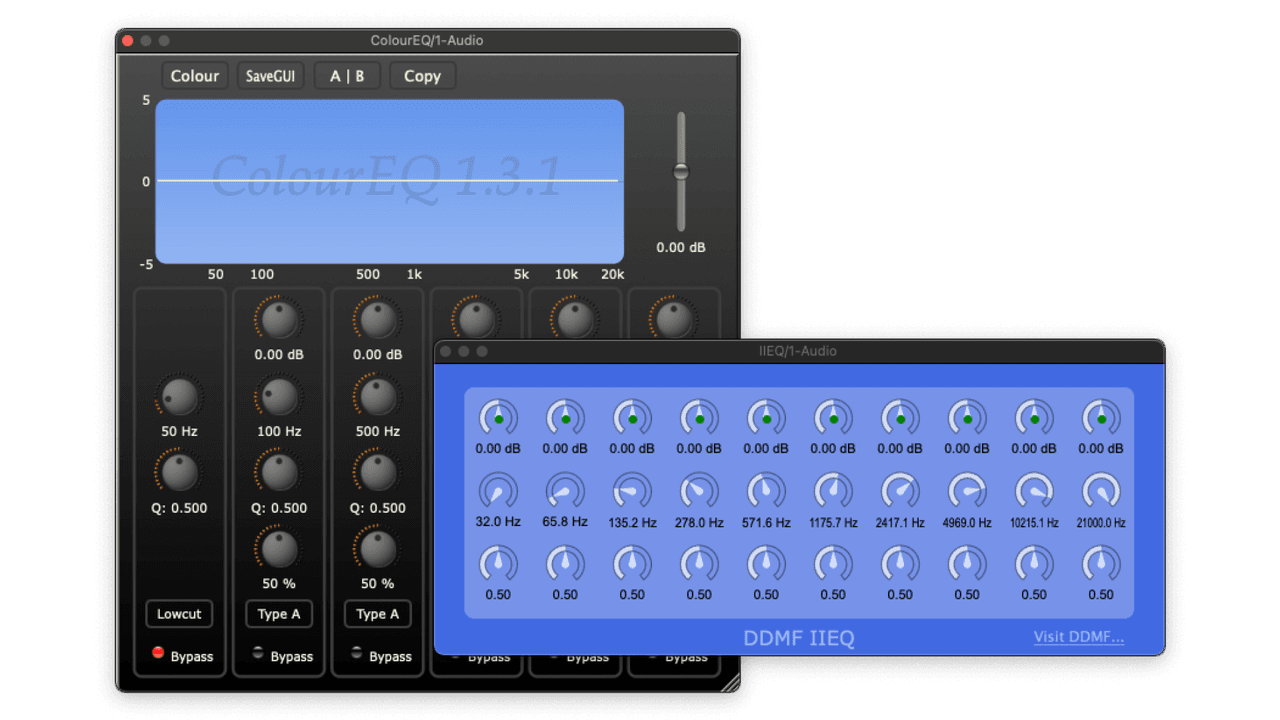Click the red bypass LED on the 50 Hz band

pyautogui.click(x=158, y=651)
